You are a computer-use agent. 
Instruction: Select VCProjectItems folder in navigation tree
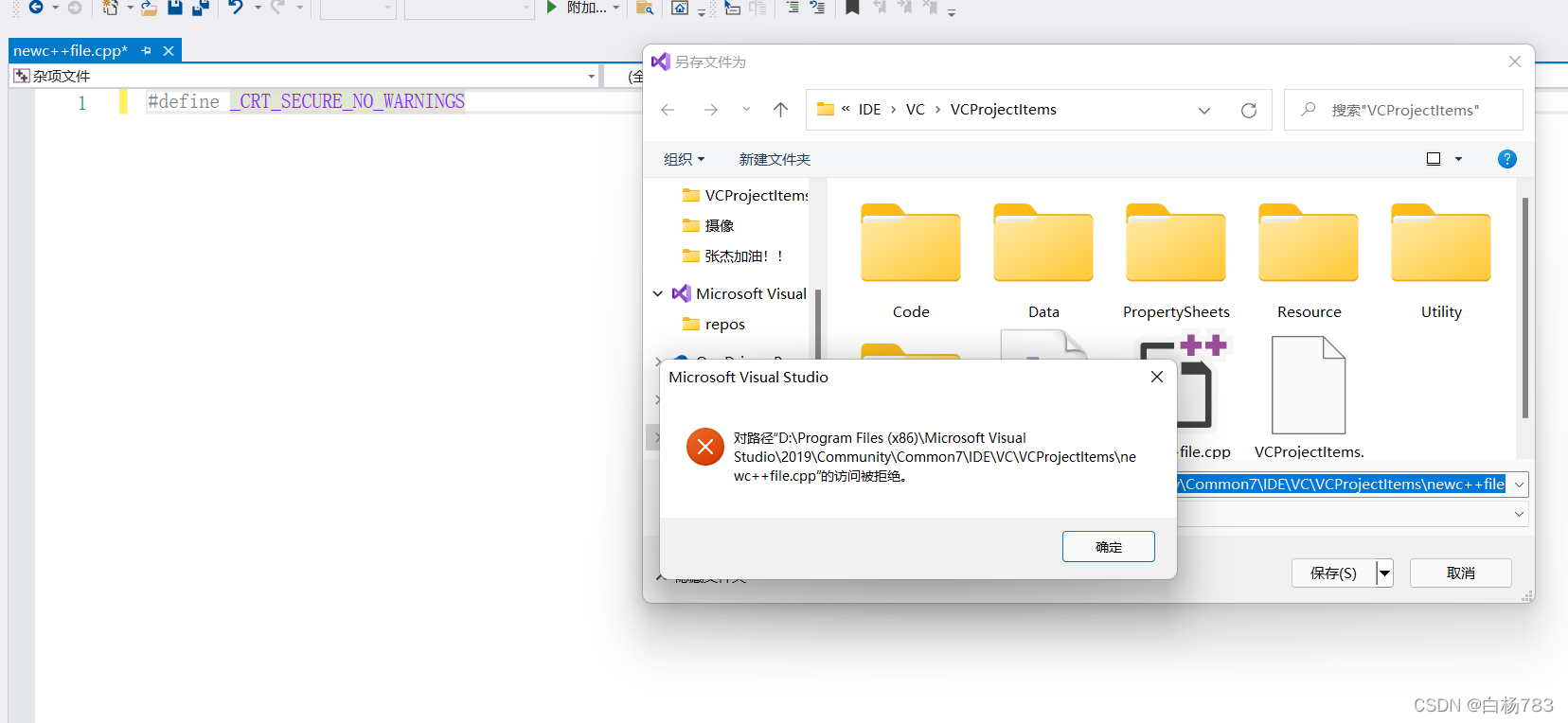745,195
